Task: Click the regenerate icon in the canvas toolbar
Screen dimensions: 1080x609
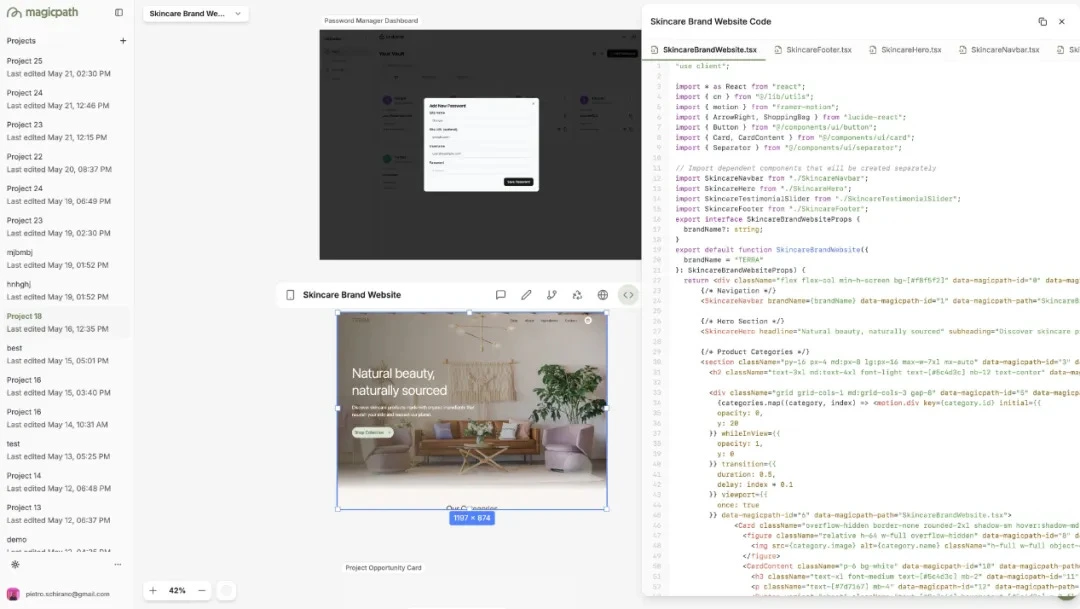Action: (x=578, y=295)
